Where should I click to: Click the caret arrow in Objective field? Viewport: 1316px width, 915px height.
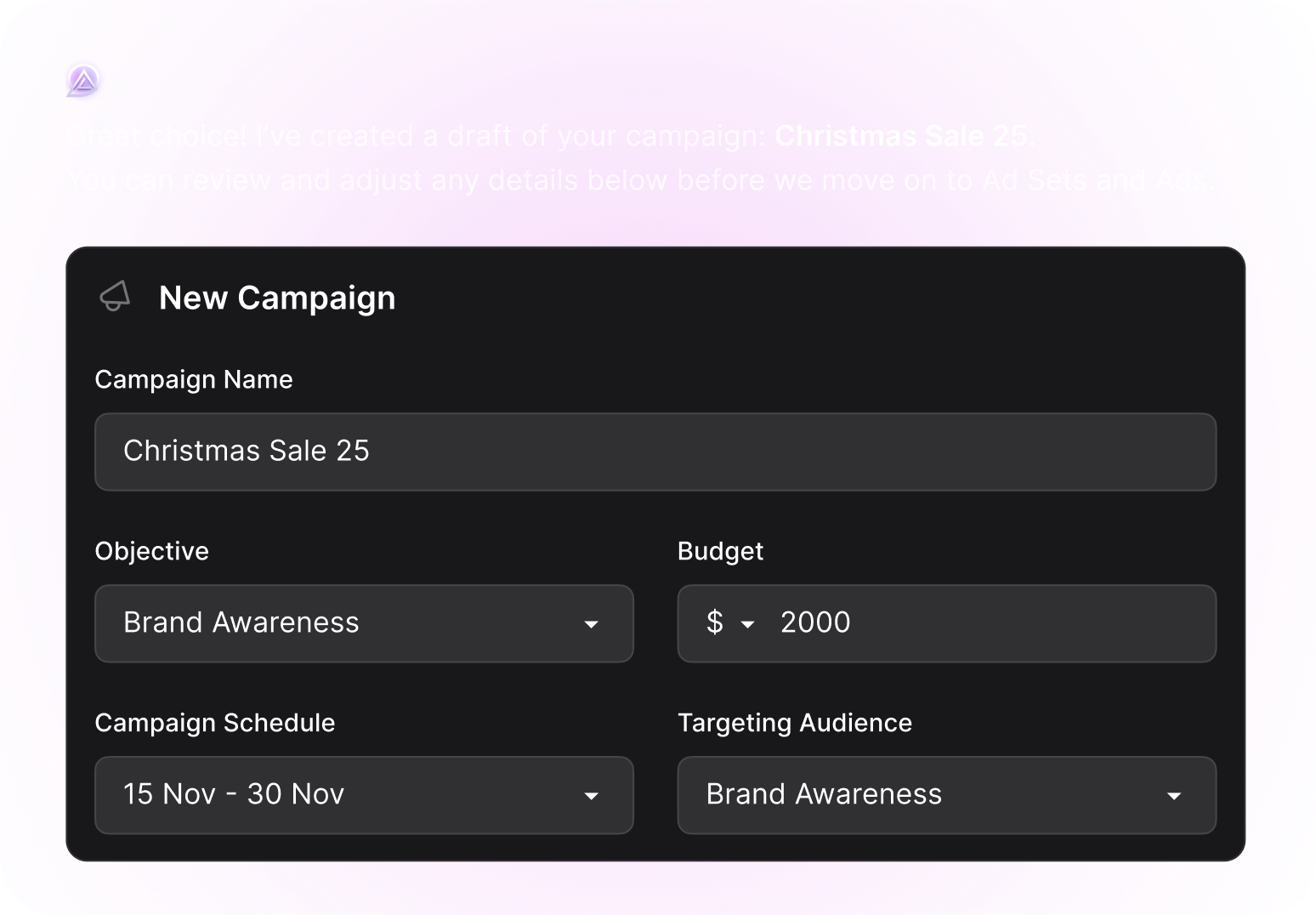[x=592, y=624]
